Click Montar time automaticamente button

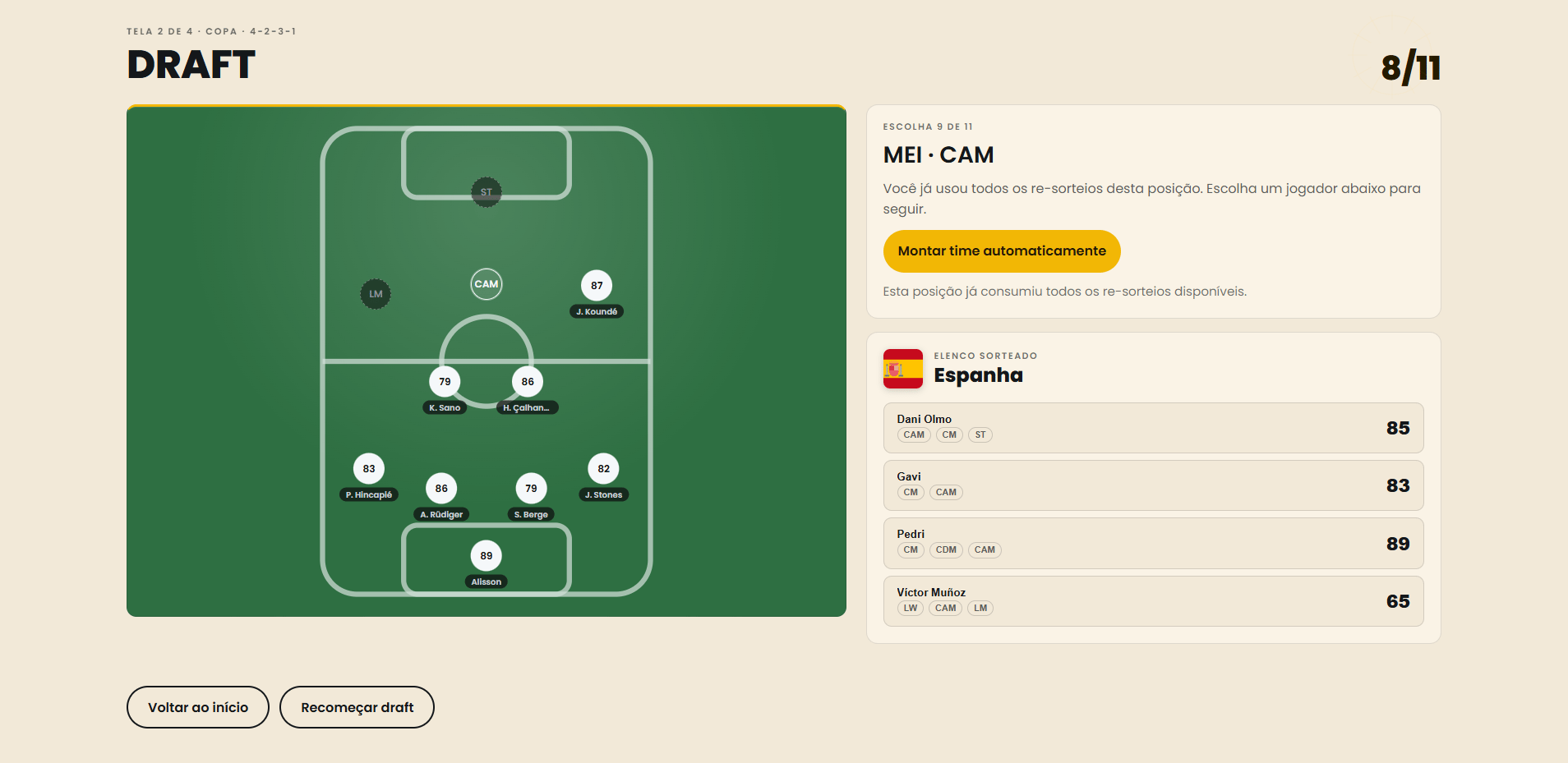click(1002, 251)
